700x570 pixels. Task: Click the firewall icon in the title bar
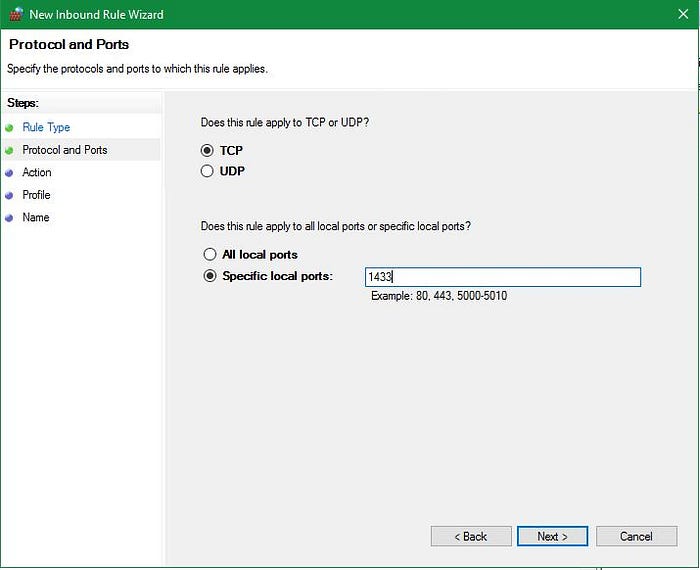[x=16, y=14]
